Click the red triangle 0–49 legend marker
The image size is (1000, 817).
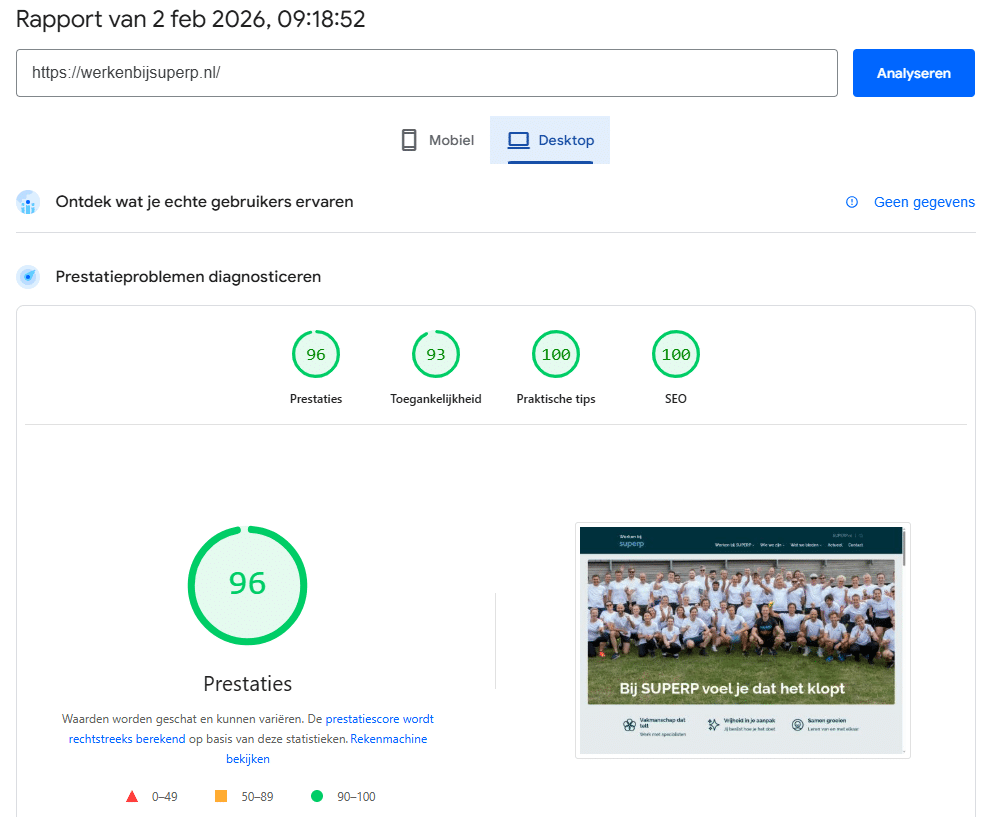click(132, 796)
